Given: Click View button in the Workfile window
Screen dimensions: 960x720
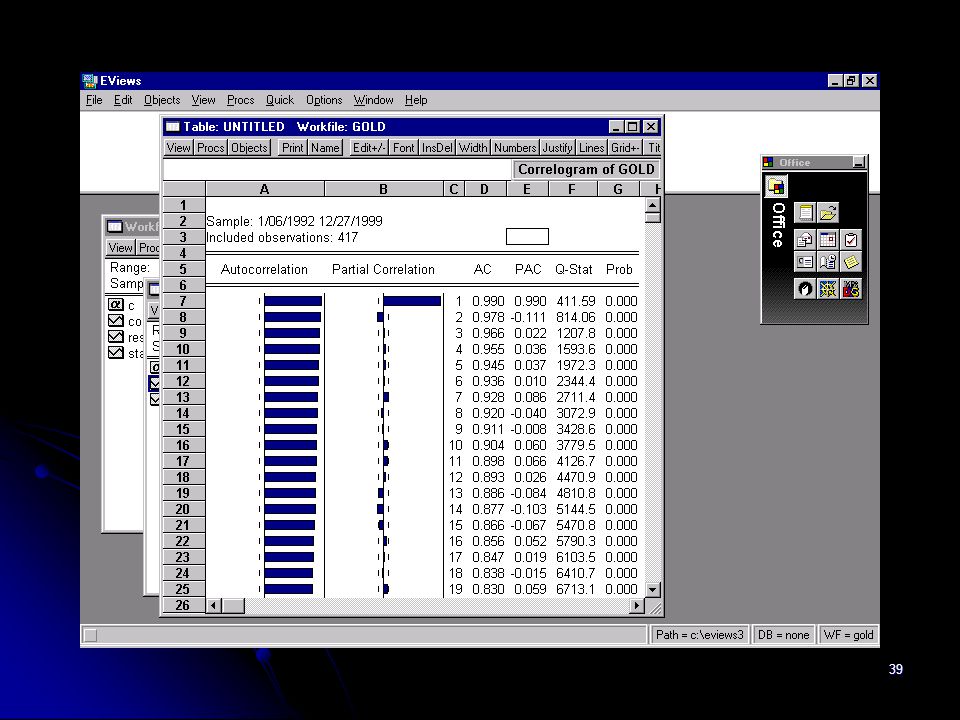Looking at the screenshot, I should click(x=121, y=247).
